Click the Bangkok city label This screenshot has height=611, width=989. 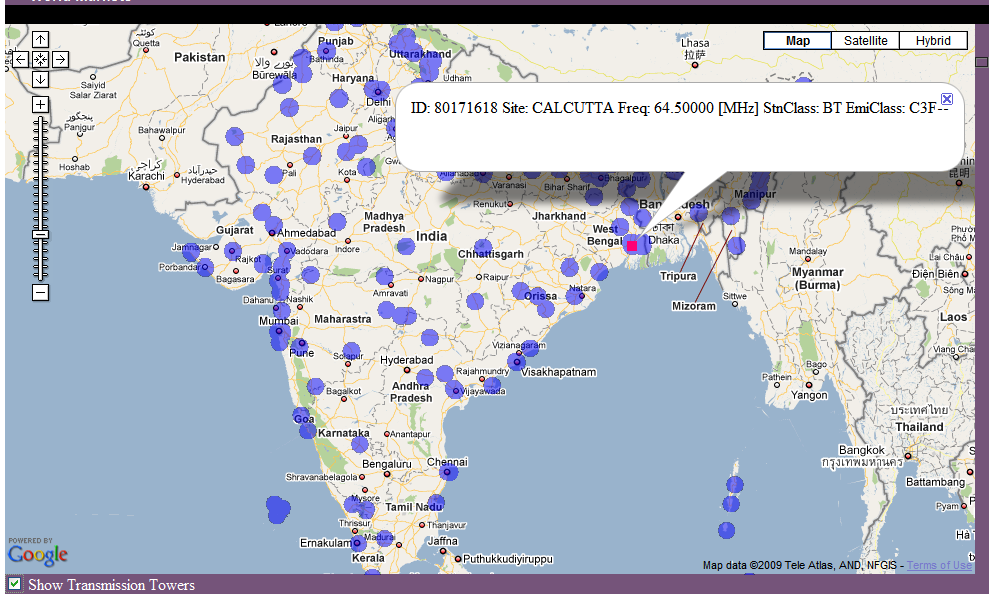(x=862, y=450)
